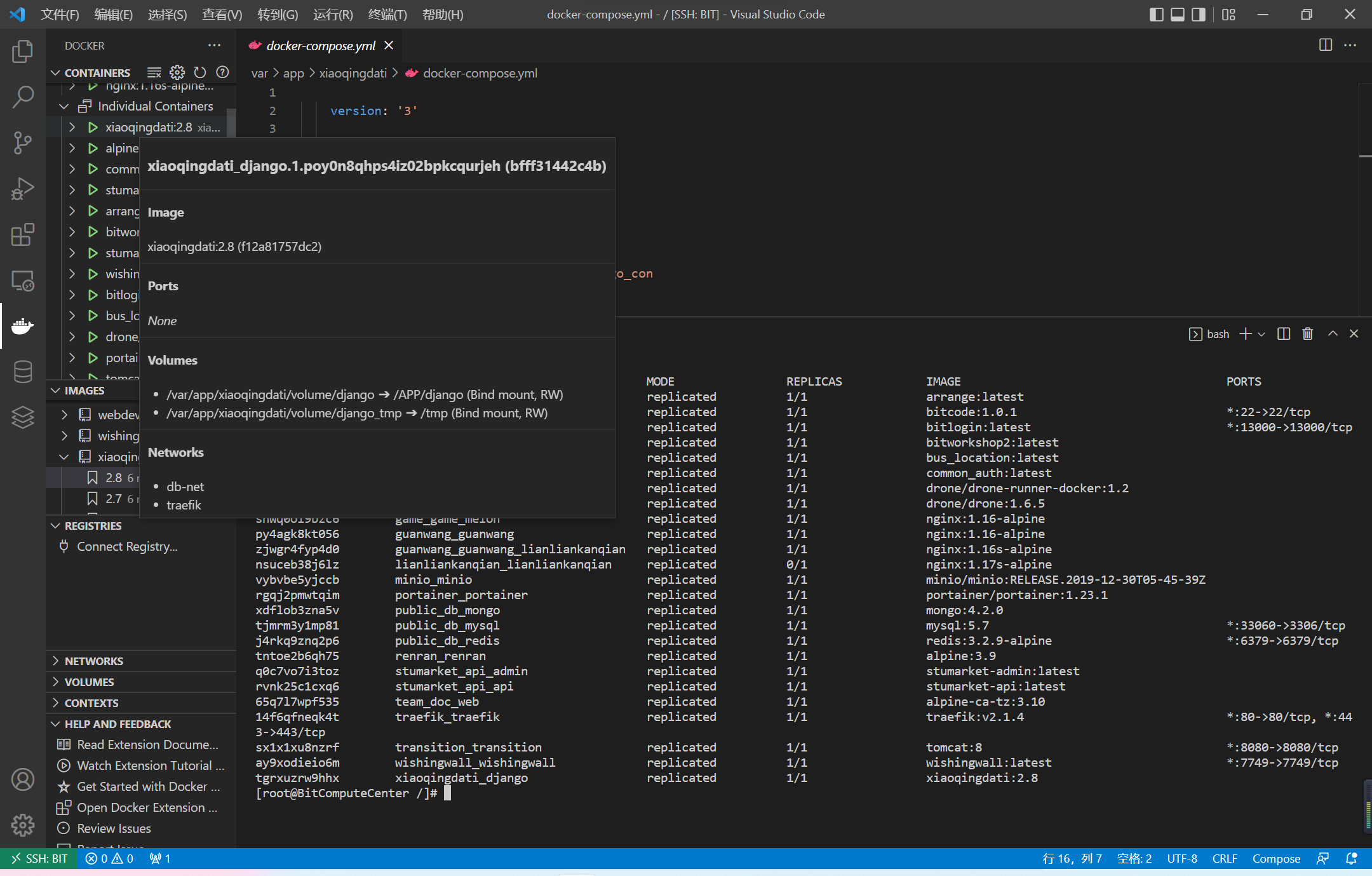The height and width of the screenshot is (876, 1372).
Task: Open Get Started with Docker tutorial
Action: coord(148,786)
